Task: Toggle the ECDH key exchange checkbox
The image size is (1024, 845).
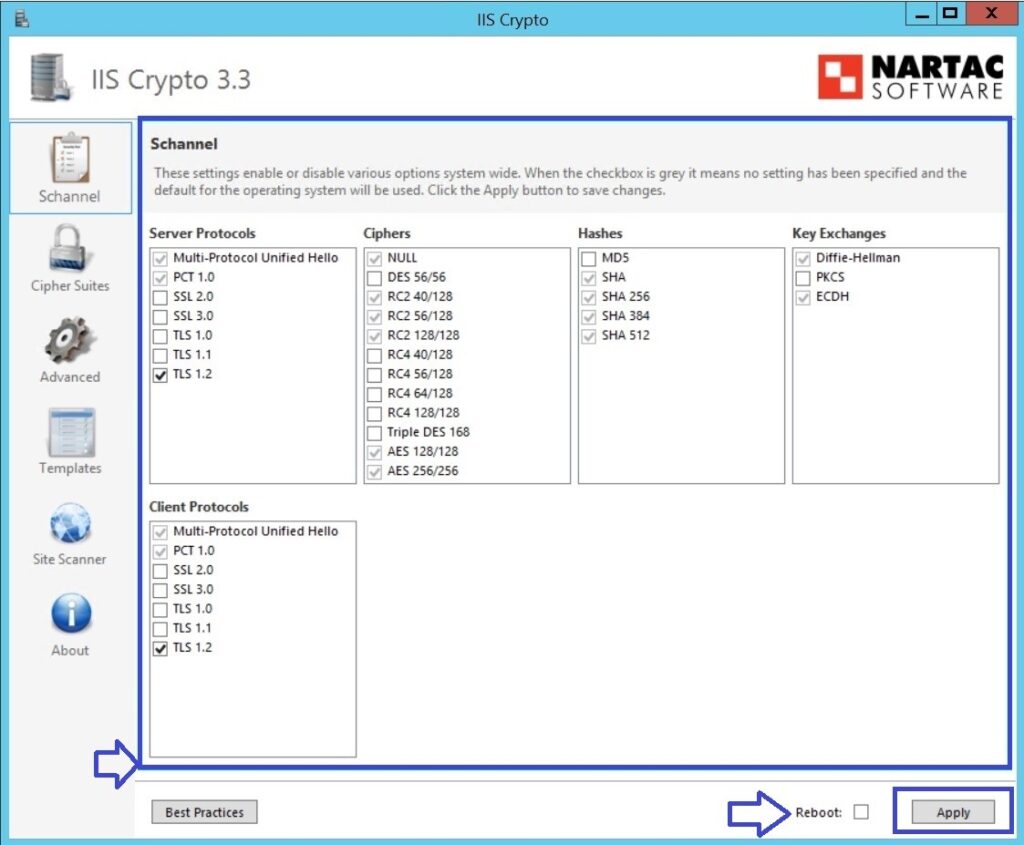Action: 803,297
